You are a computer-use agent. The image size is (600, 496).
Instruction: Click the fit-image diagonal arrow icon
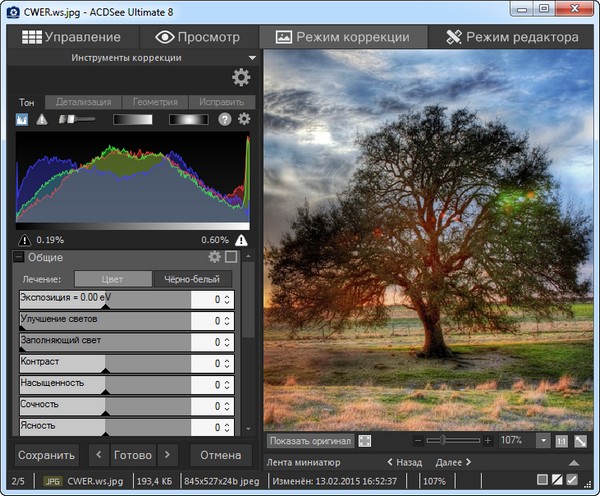tap(580, 440)
